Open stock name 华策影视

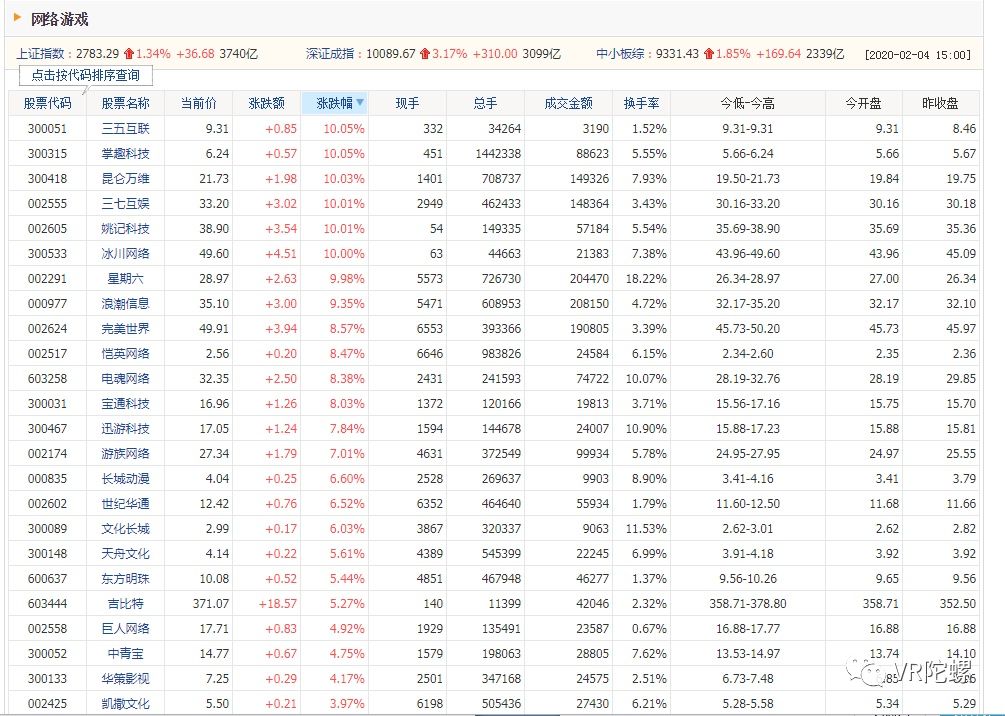pyautogui.click(x=126, y=678)
